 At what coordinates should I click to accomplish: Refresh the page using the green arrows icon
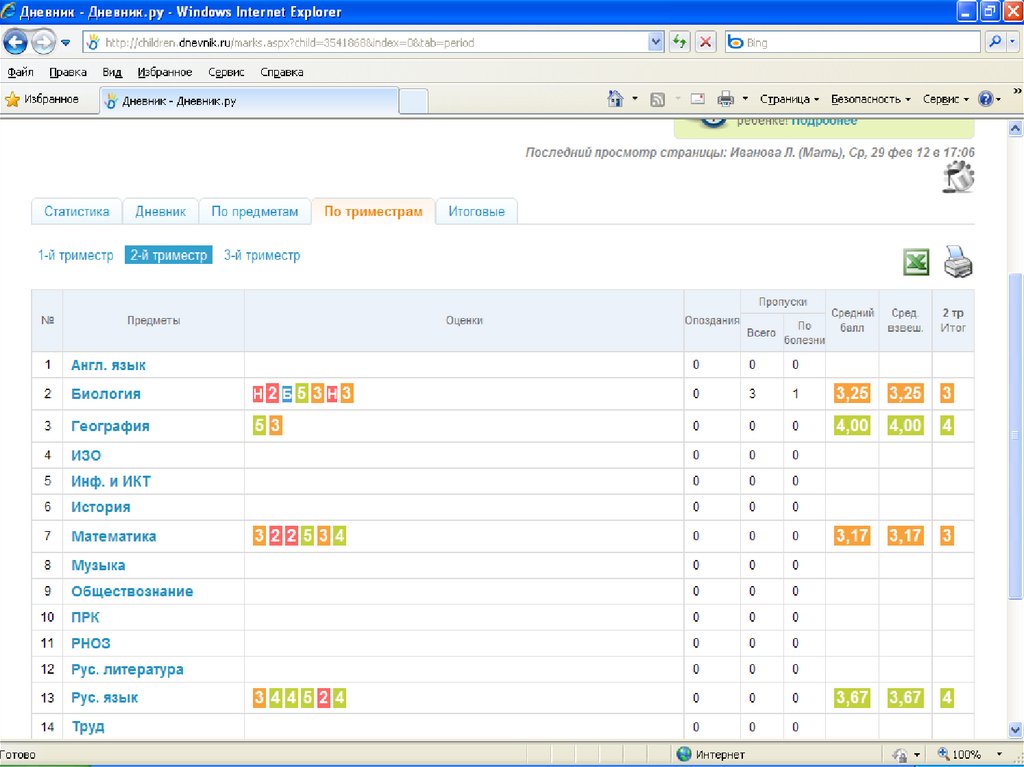click(680, 42)
